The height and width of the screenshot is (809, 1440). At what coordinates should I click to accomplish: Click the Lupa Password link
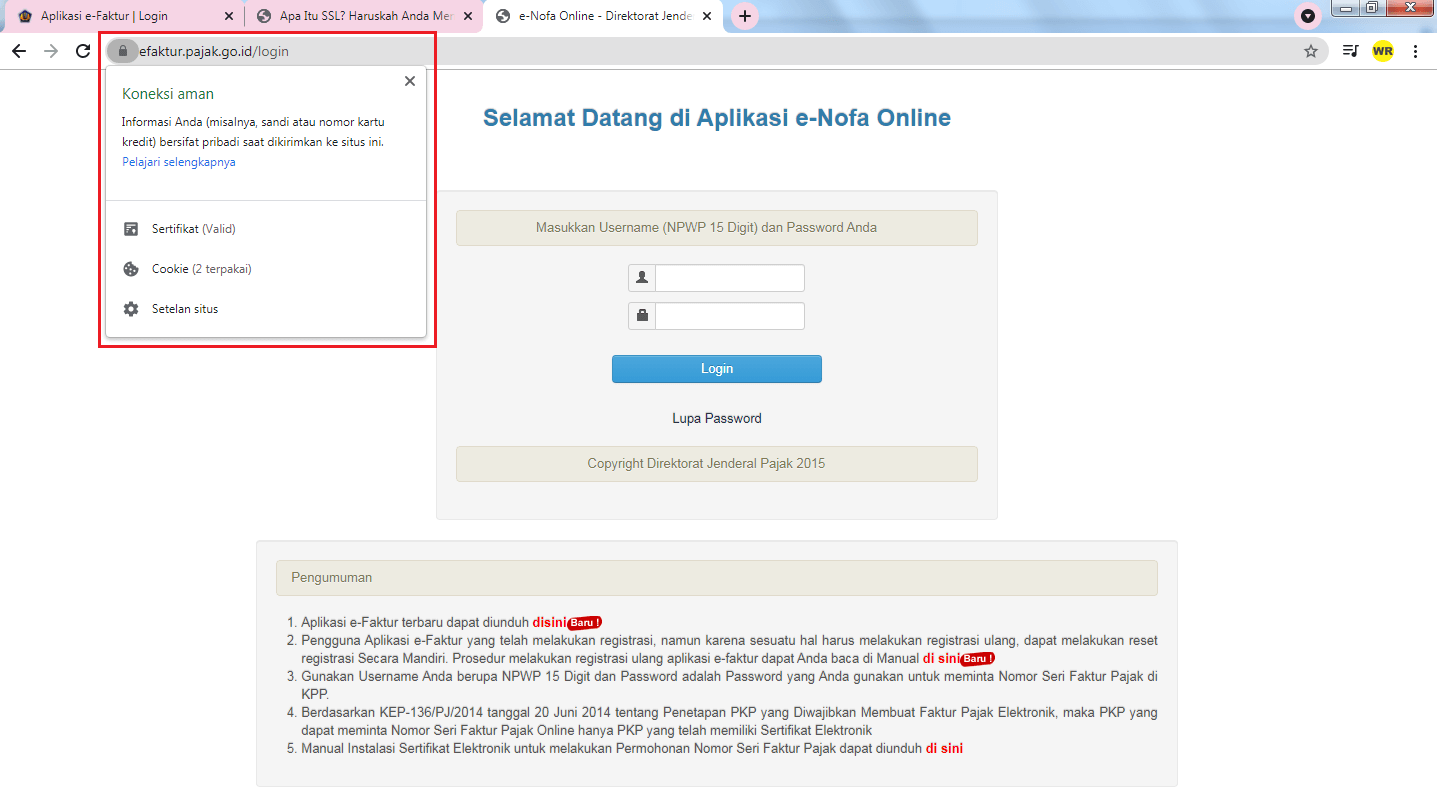click(717, 418)
